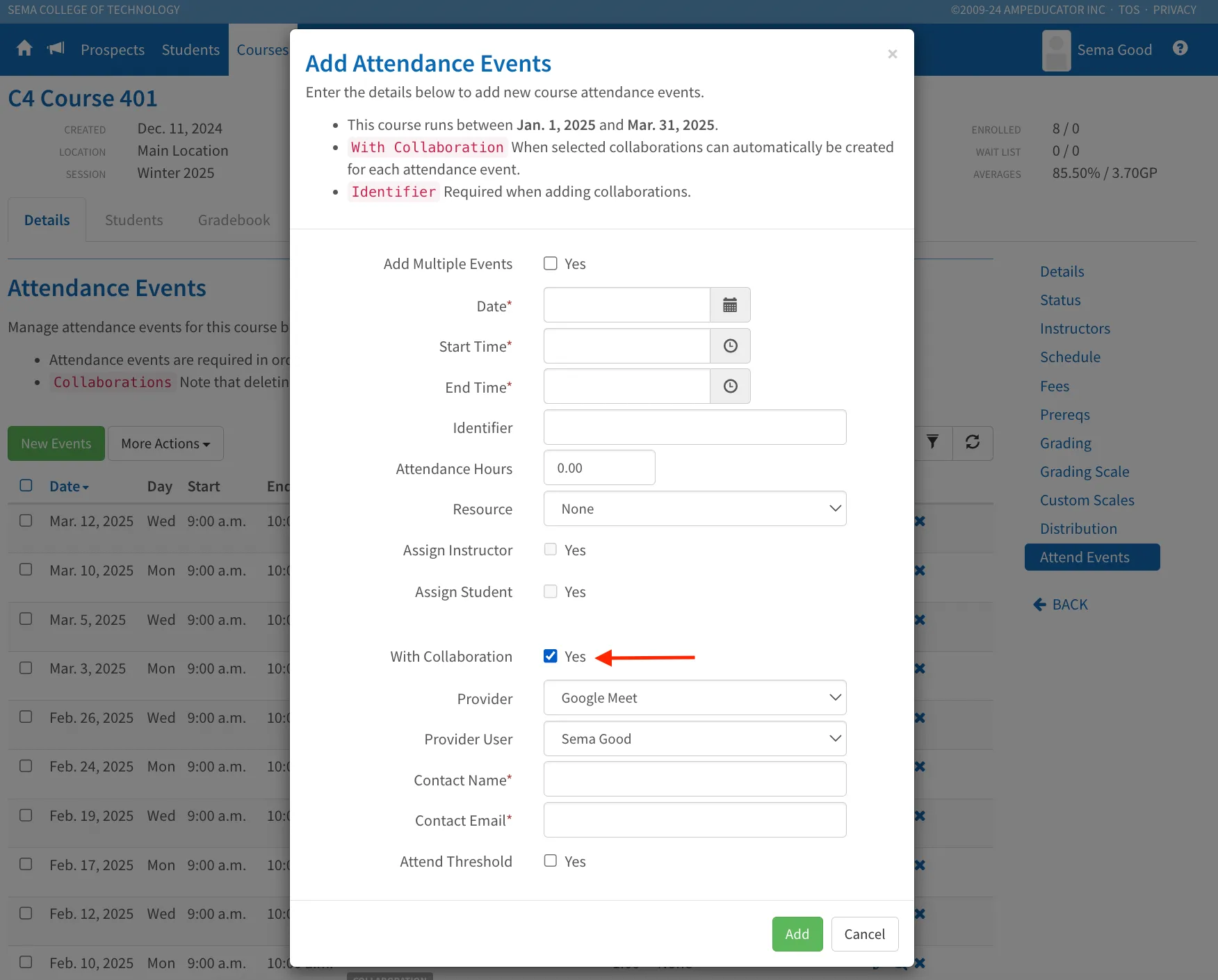This screenshot has height=980, width=1218.
Task: Open the Students navbar item
Action: coord(190,50)
